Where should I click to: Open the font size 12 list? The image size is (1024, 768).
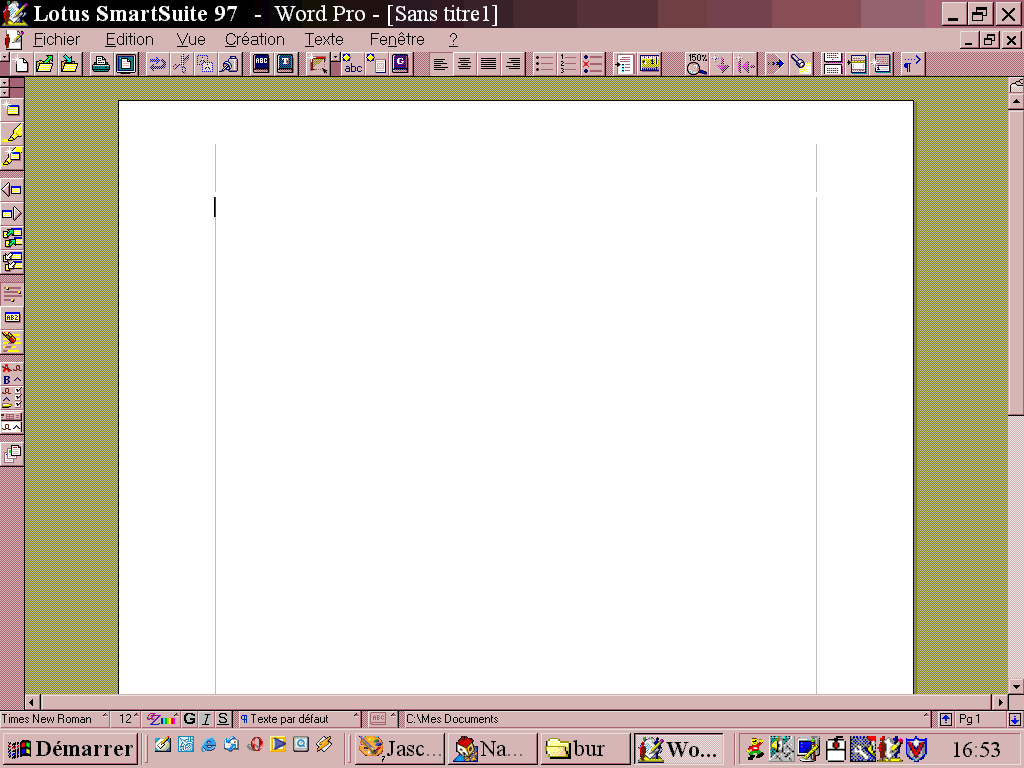pyautogui.click(x=126, y=719)
